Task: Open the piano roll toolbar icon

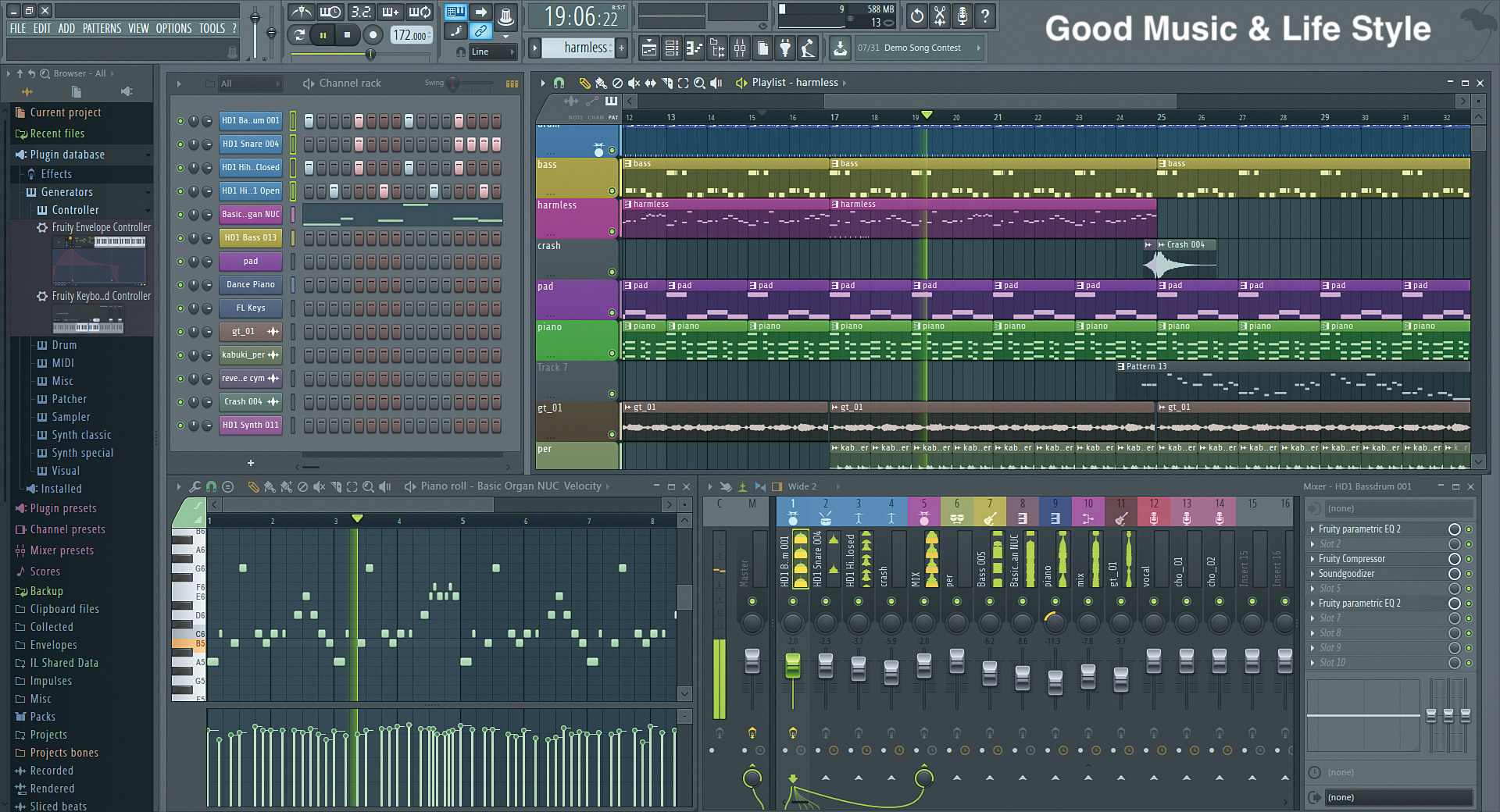Action: pos(695,48)
